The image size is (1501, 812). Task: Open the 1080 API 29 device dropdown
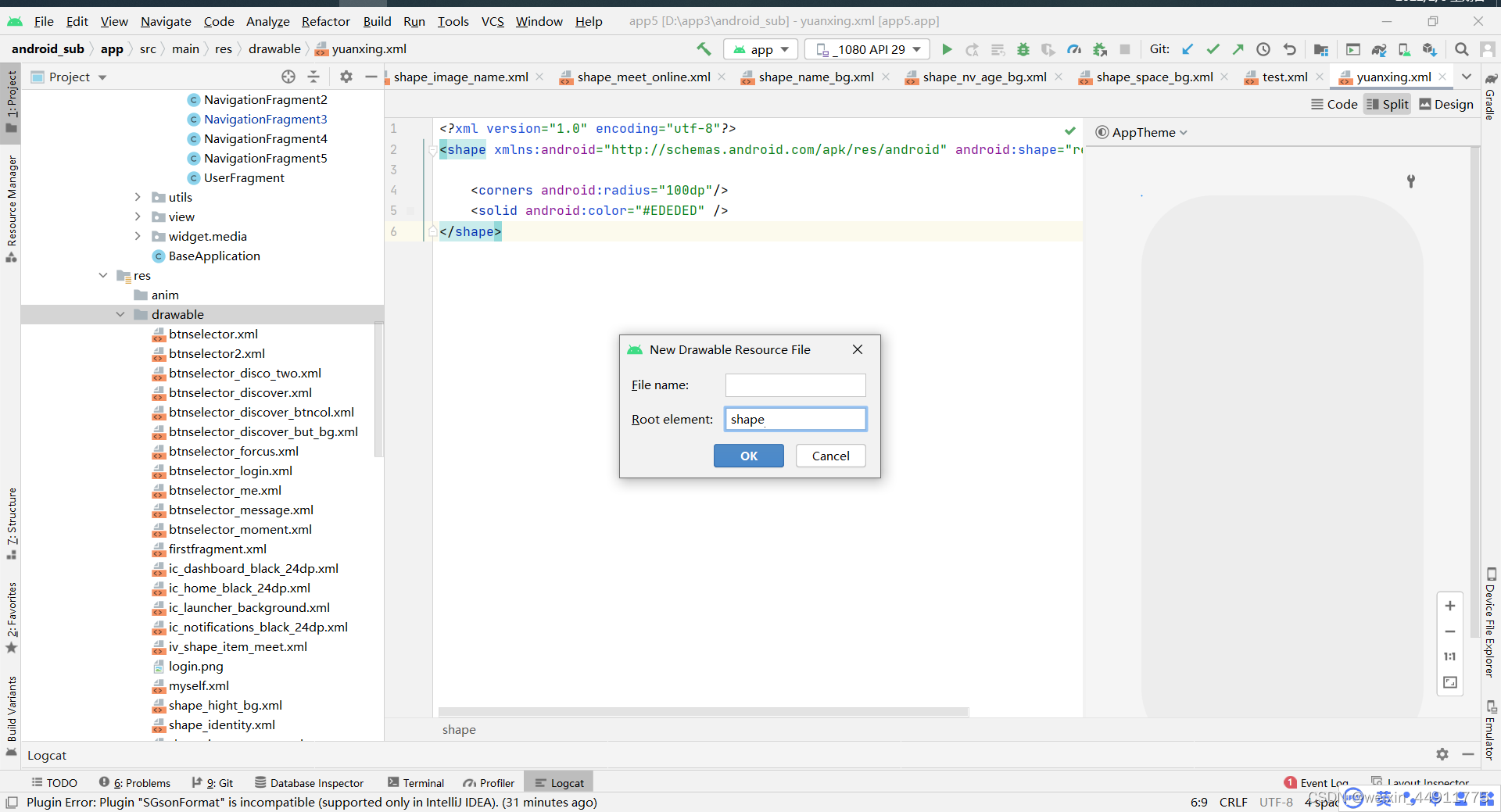click(x=868, y=49)
